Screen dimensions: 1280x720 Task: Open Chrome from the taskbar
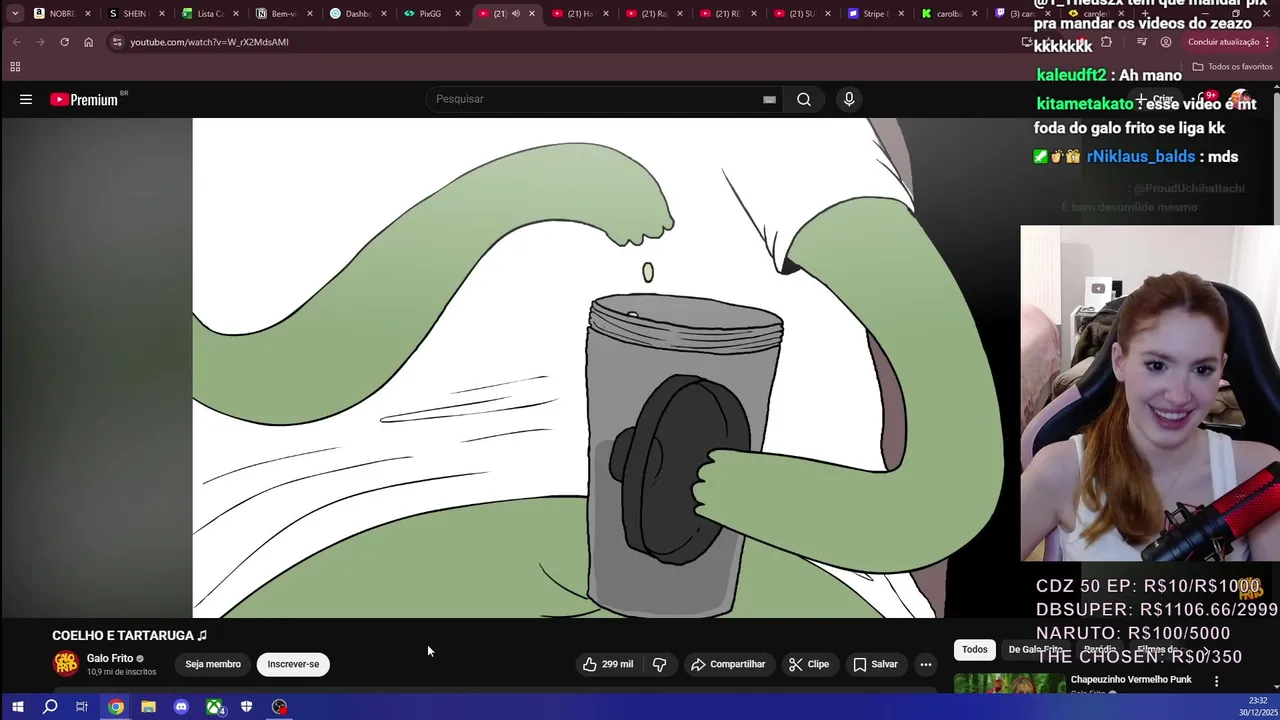point(116,707)
